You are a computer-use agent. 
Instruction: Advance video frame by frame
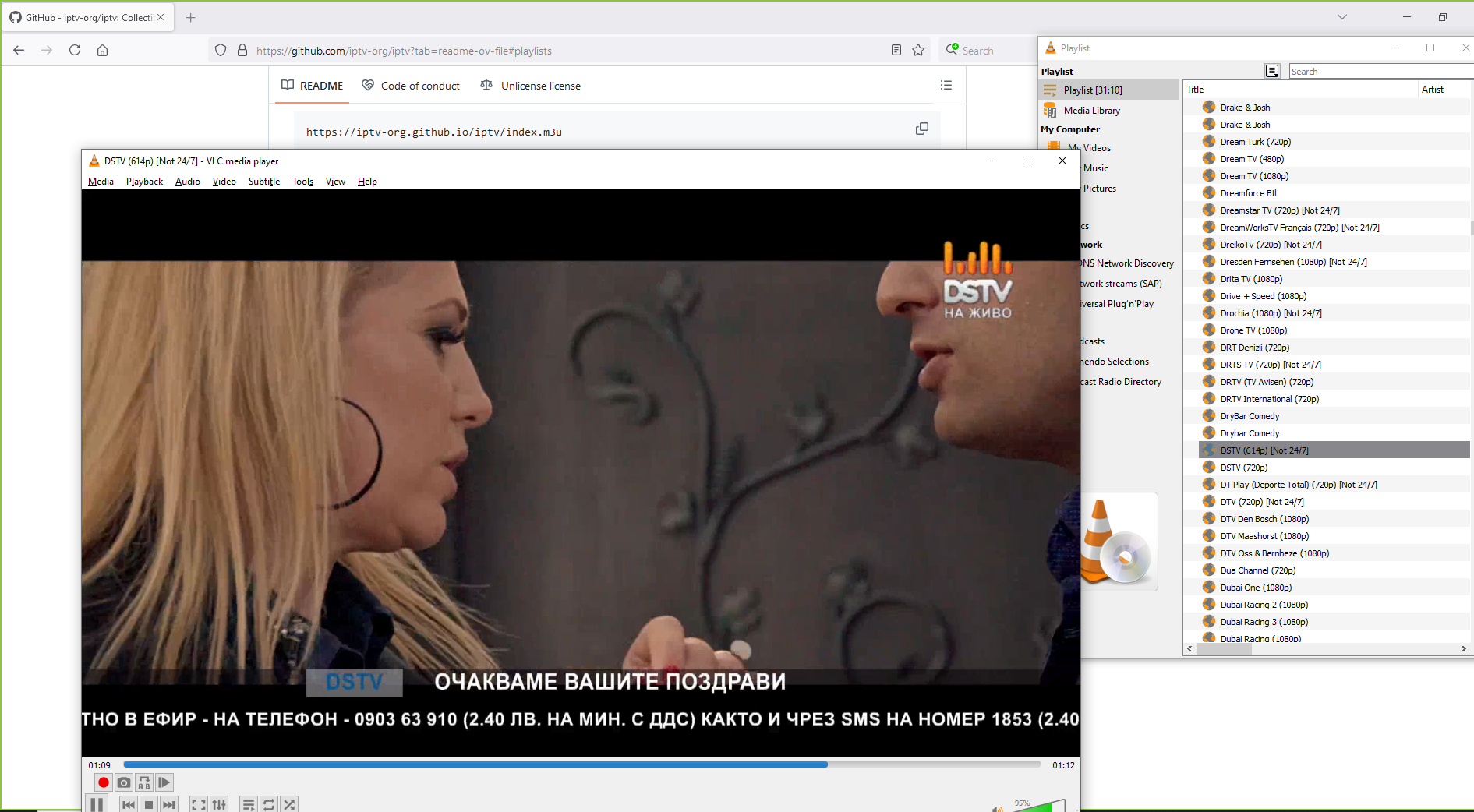tap(164, 782)
